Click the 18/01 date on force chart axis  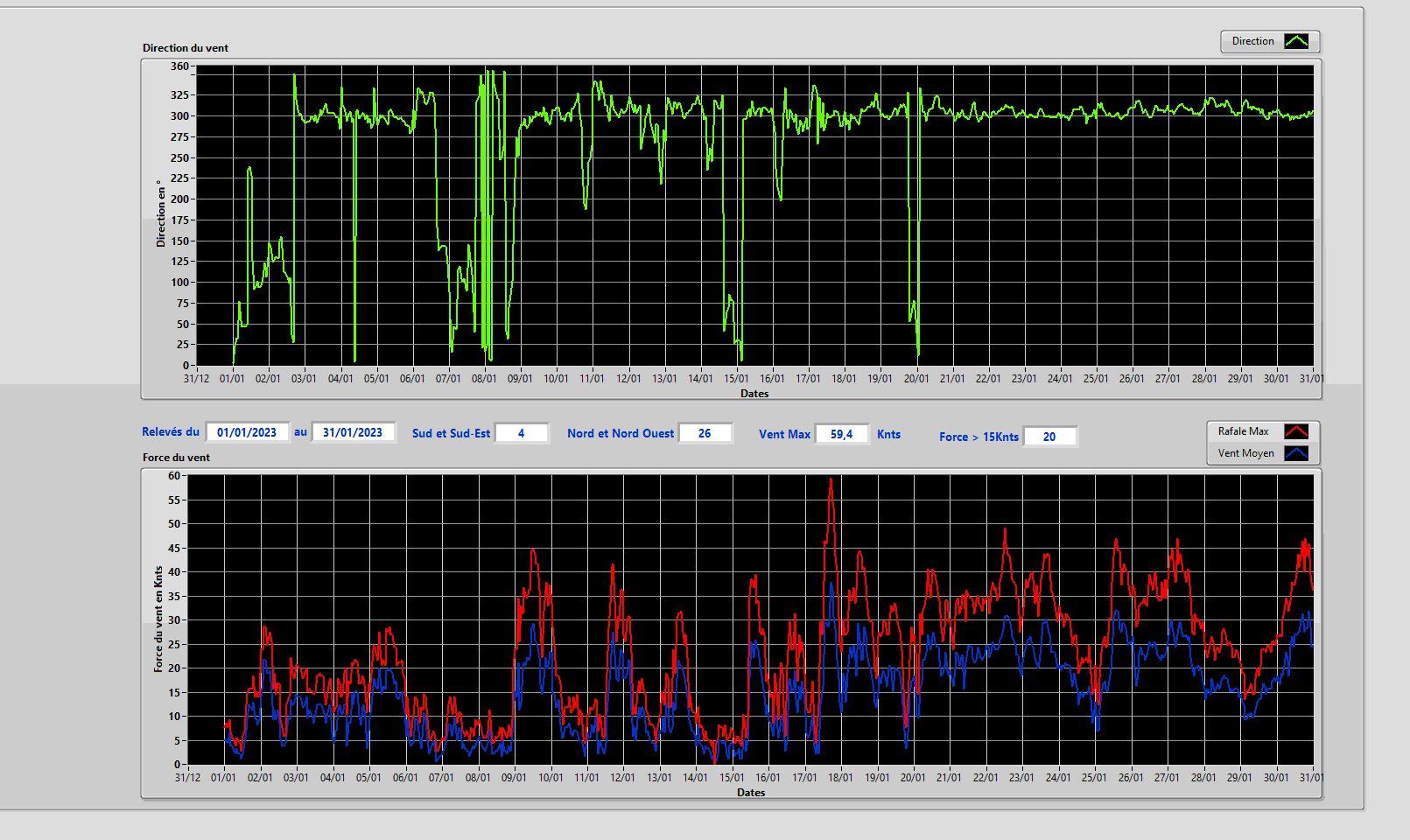[x=841, y=778]
